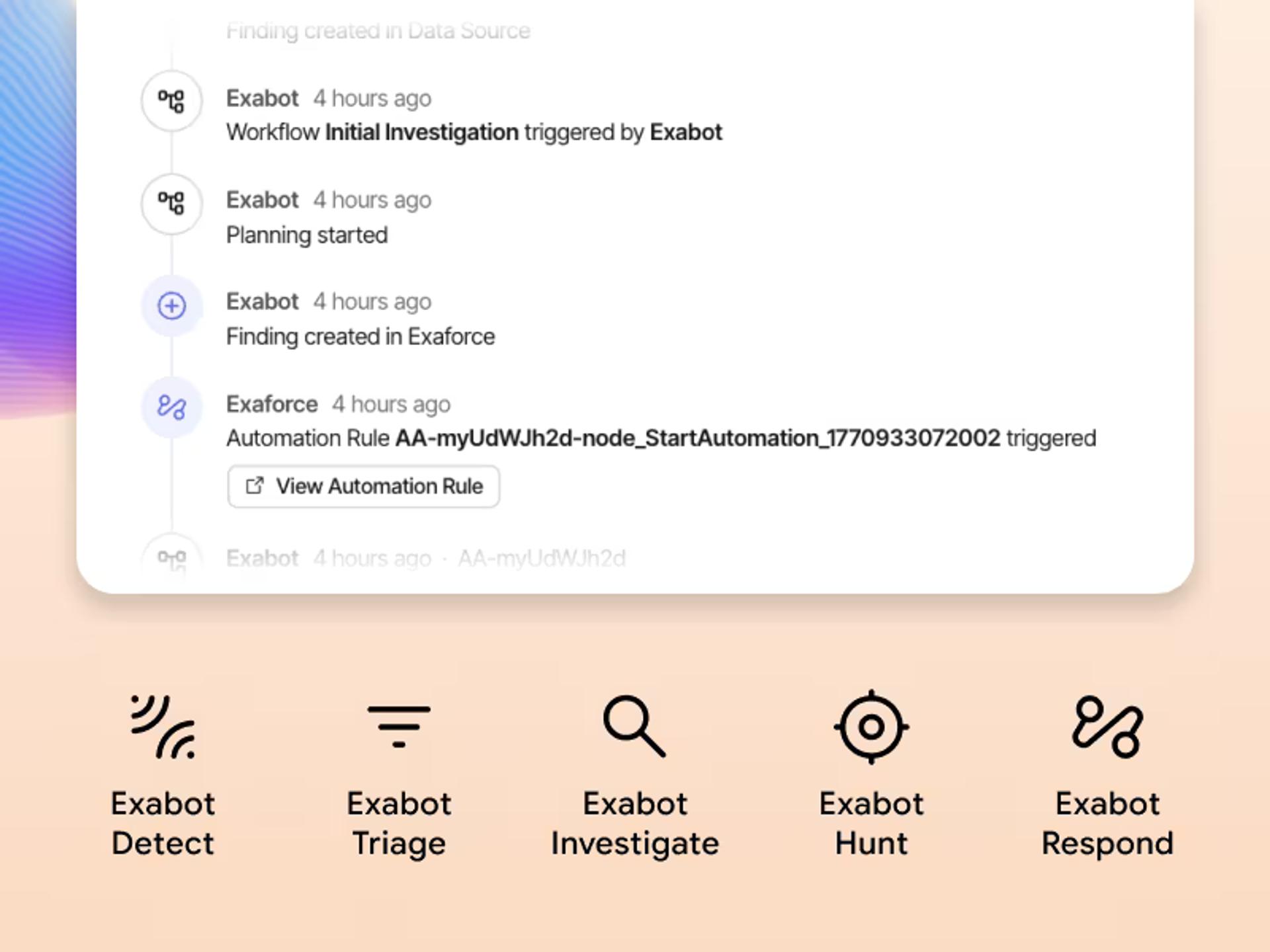Click the plus circle icon for Finding created in Exaforce

click(x=171, y=305)
